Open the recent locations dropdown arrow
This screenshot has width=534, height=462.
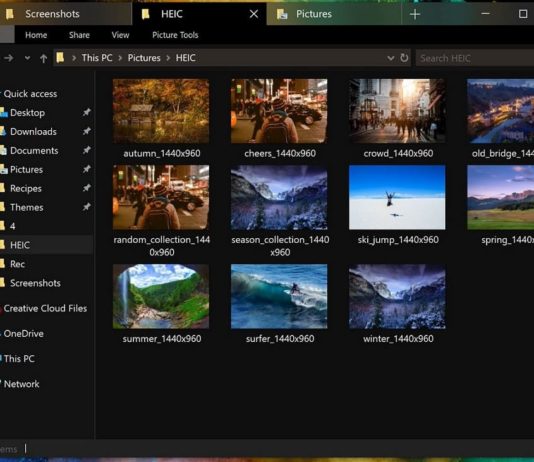click(x=28, y=58)
